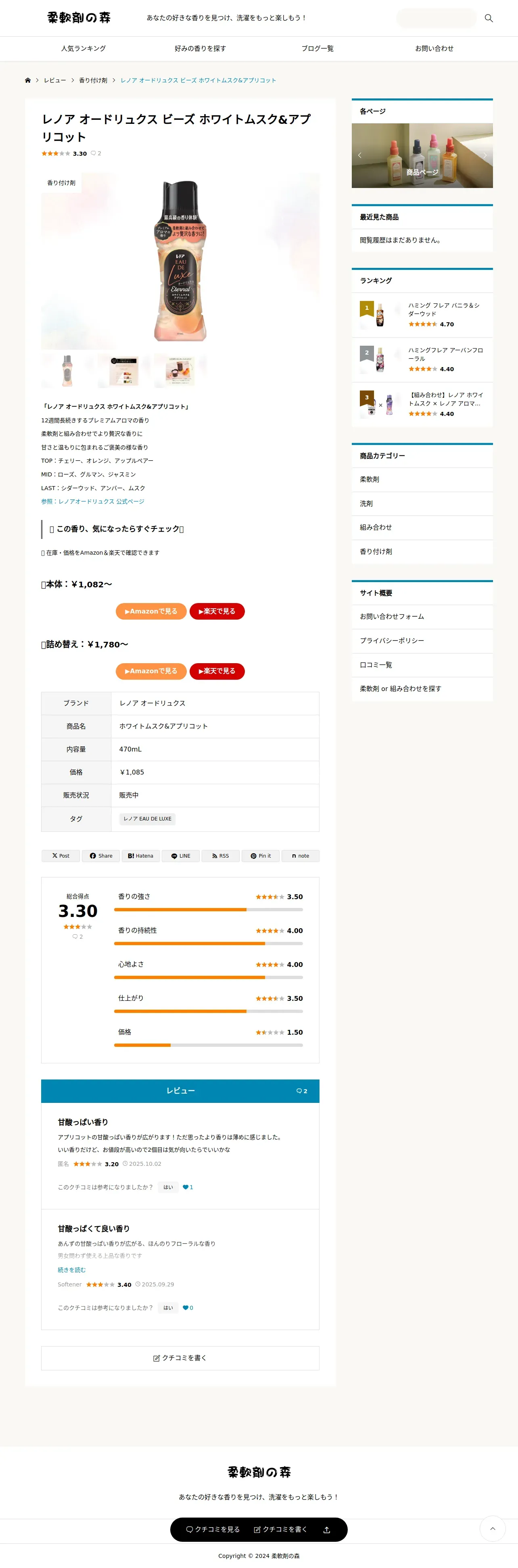Click the footer 柔軟剤の森 logo

coord(259,1472)
